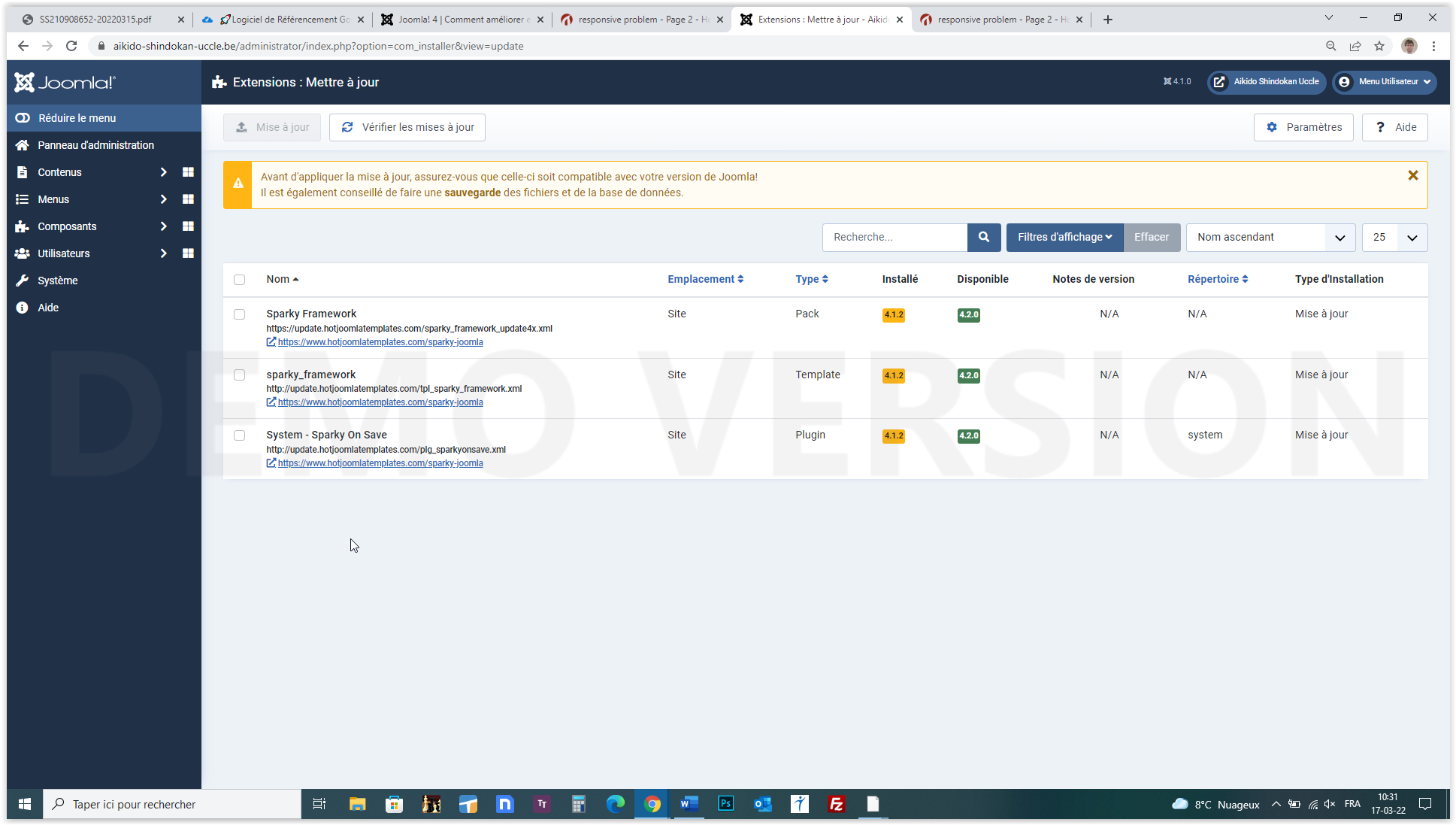Viewport: 1456px width, 825px height.
Task: Click browser back arrow
Action: click(x=23, y=46)
